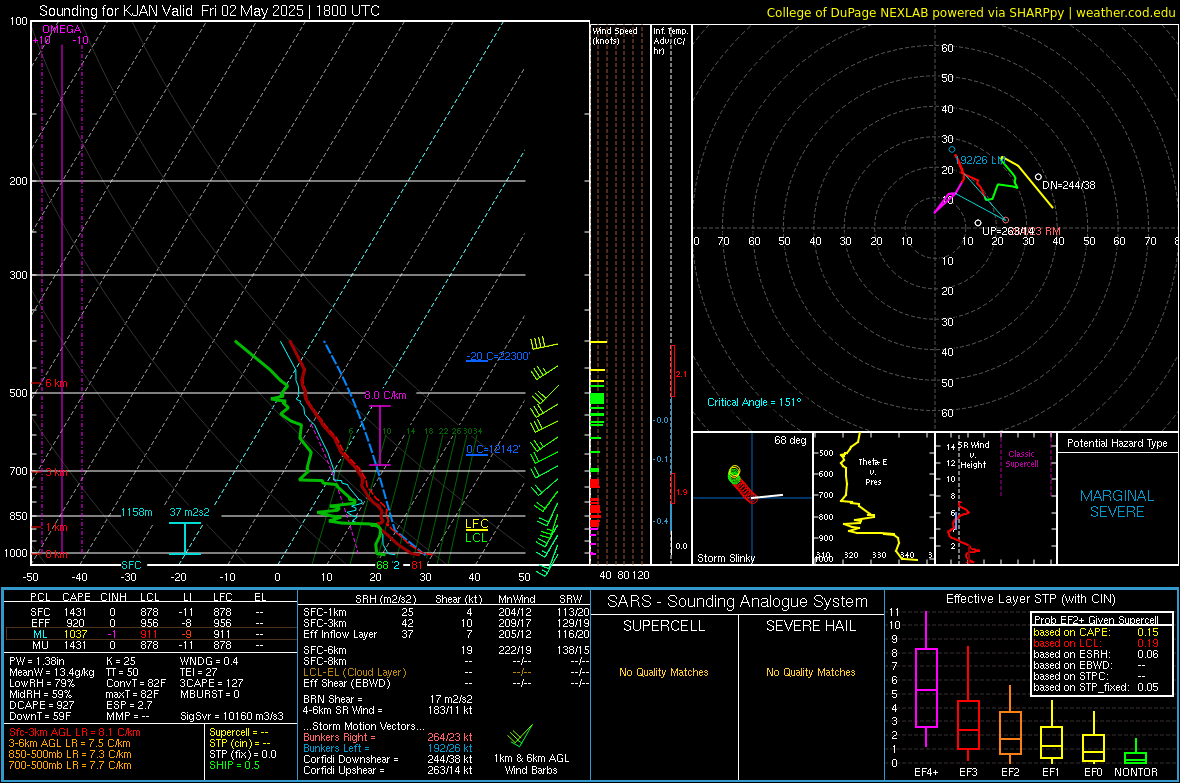1180x783 pixels.
Task: Select the highlighted 'ML' parcel row
Action: click(x=150, y=635)
